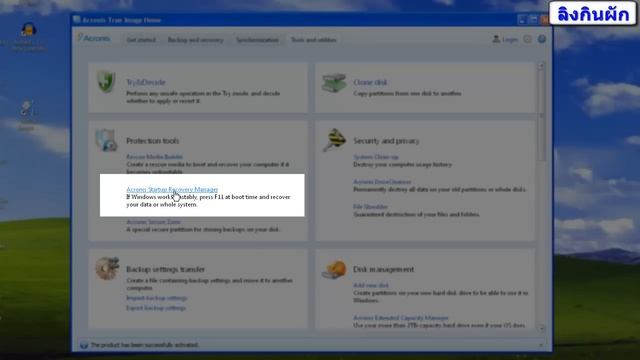The height and width of the screenshot is (360, 640).
Task: Open the File Shredder tool
Action: coord(370,207)
